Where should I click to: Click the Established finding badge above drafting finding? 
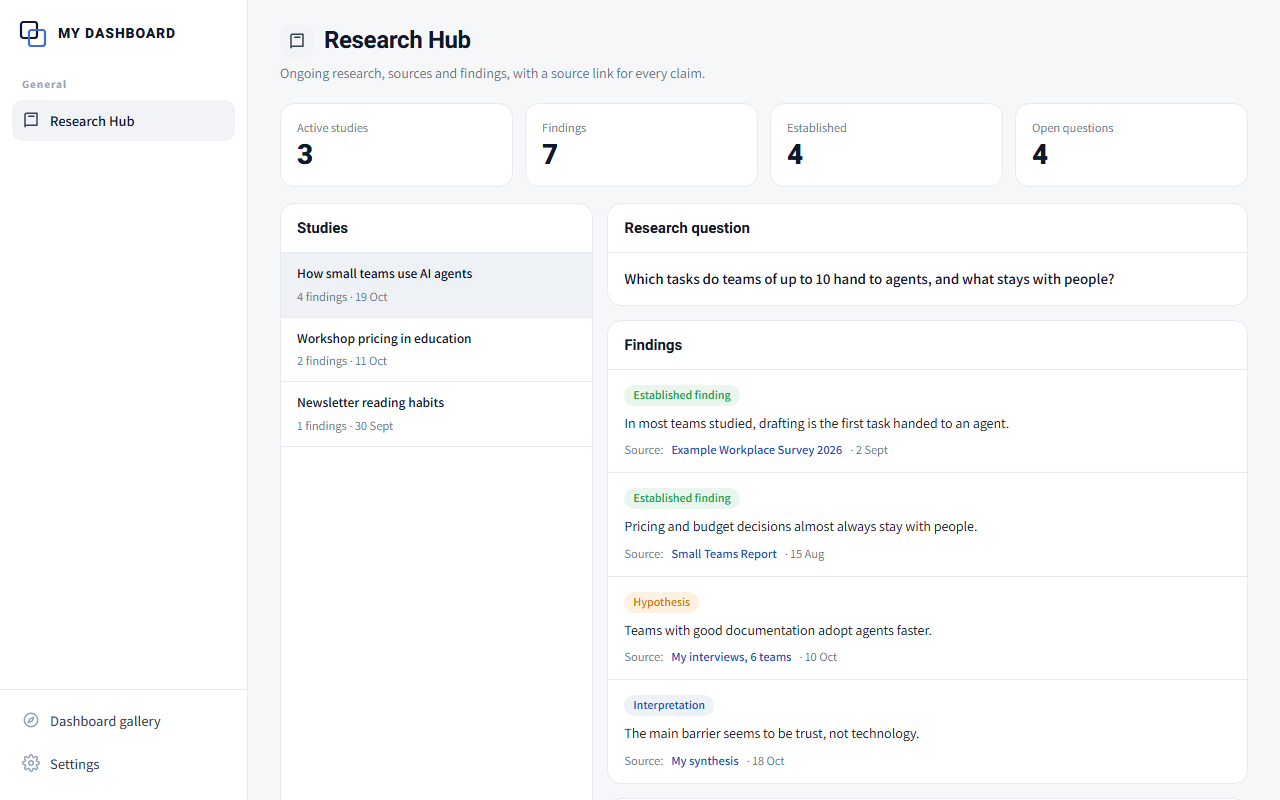[682, 395]
